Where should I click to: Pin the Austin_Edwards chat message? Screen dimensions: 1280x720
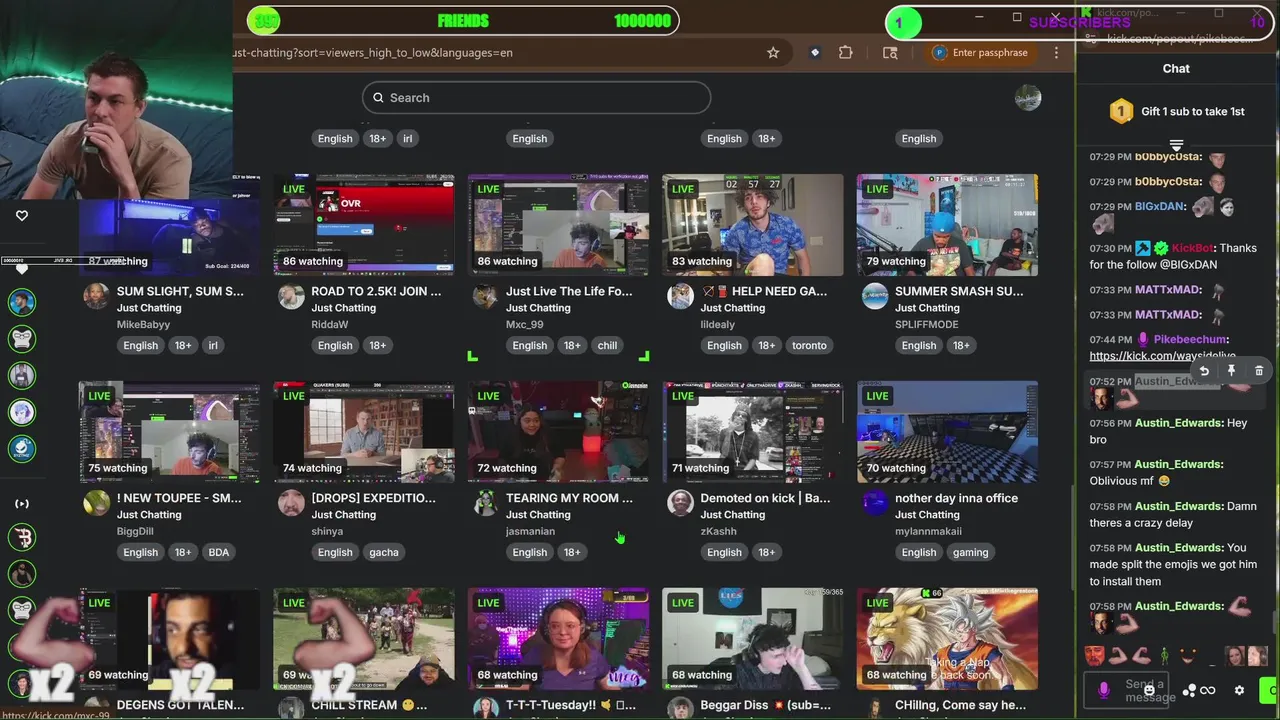click(1231, 371)
